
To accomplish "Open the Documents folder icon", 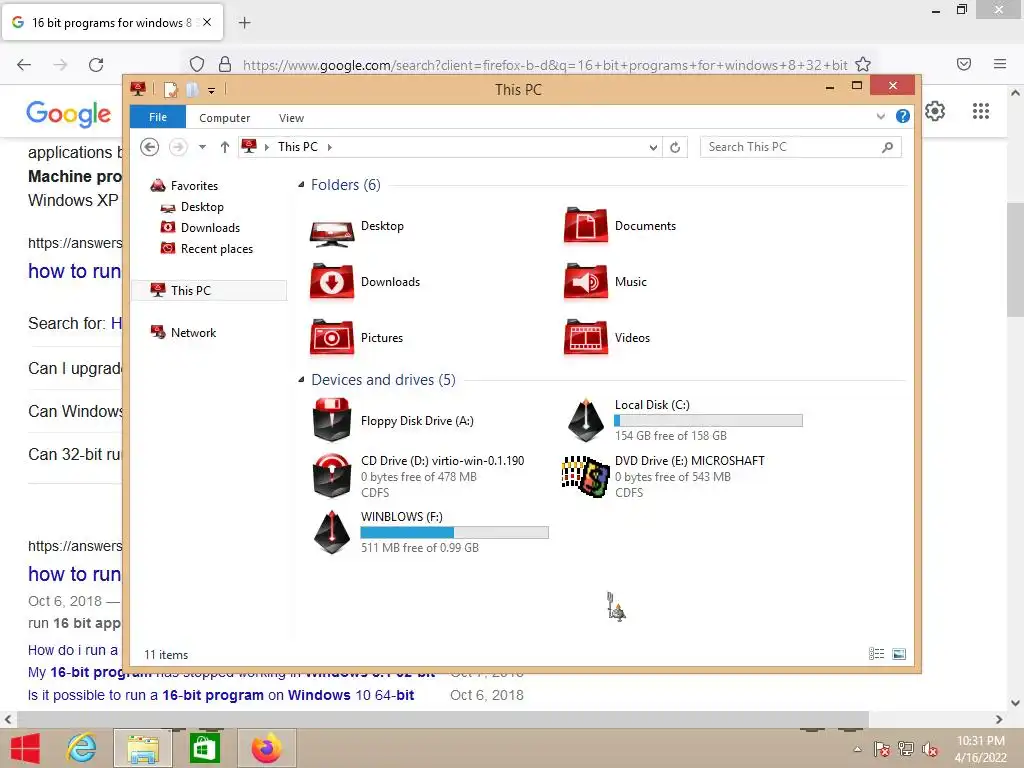I will pyautogui.click(x=586, y=227).
